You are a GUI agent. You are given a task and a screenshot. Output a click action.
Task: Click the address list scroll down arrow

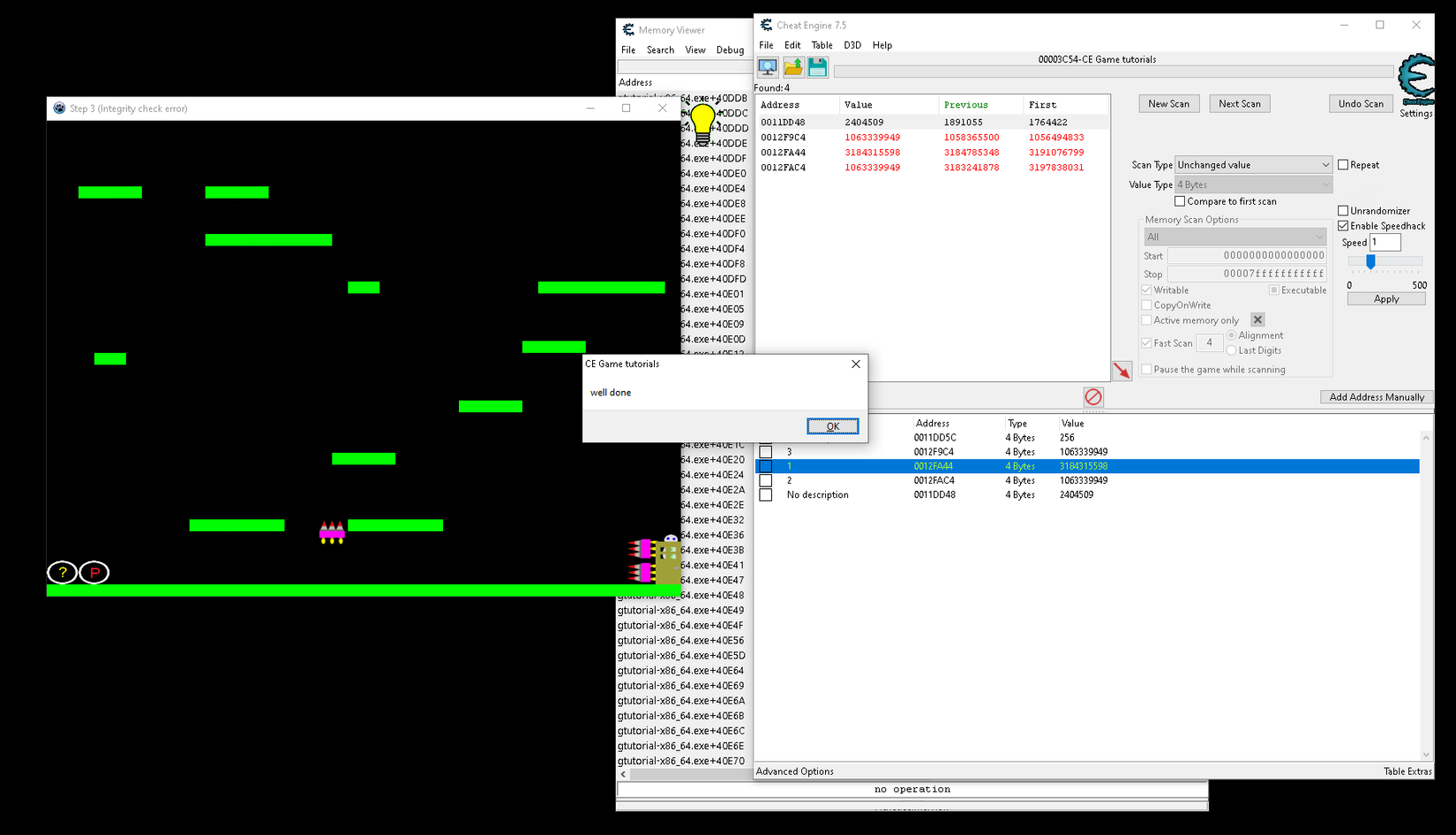coord(1426,755)
